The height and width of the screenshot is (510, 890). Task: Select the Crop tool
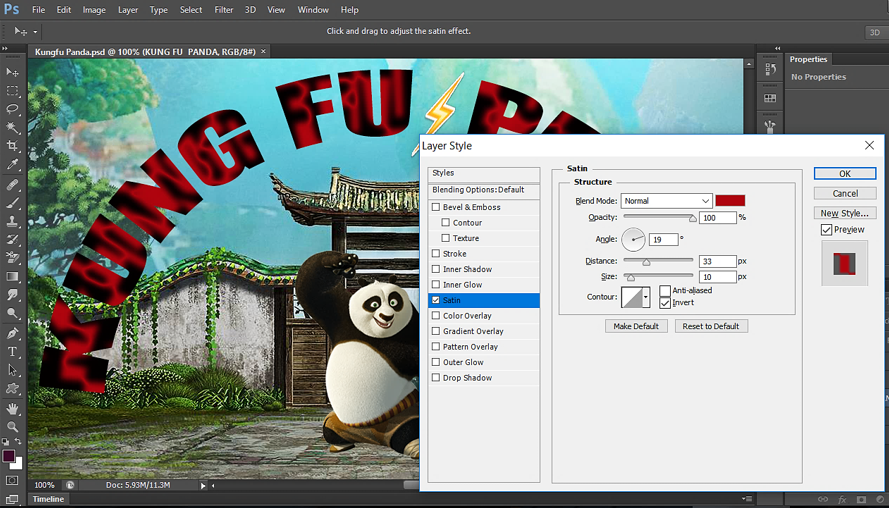point(12,146)
